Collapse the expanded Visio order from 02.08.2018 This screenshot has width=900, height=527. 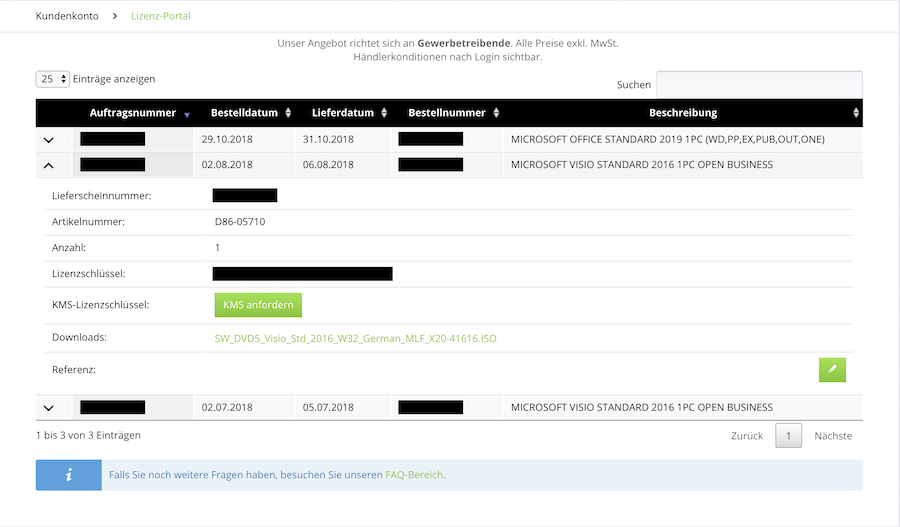click(48, 165)
